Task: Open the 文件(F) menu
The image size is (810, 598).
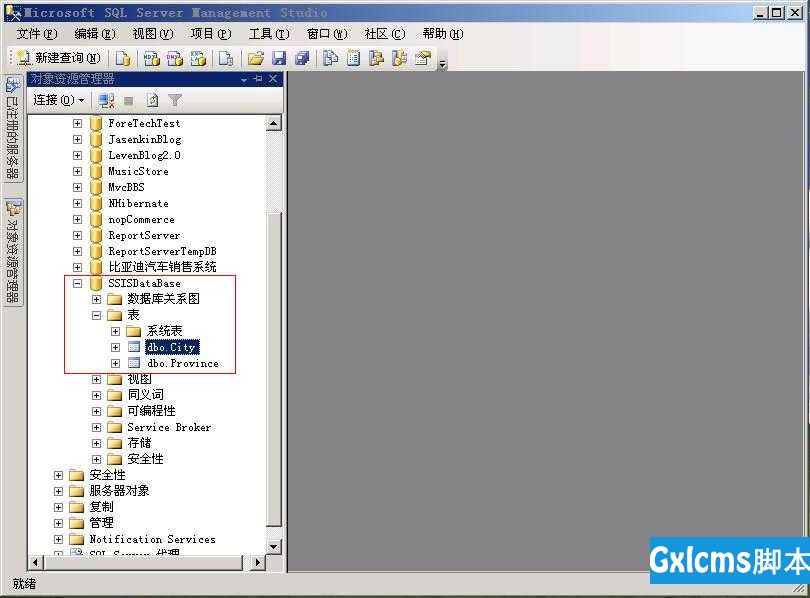Action: [x=36, y=34]
